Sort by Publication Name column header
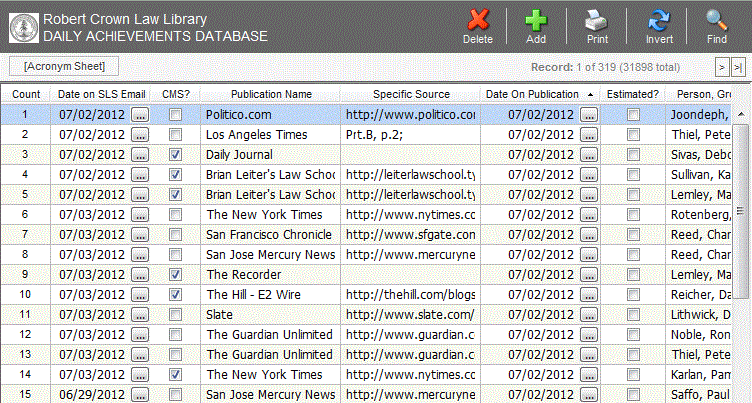Viewport: 752px width, 403px height. [271, 94]
